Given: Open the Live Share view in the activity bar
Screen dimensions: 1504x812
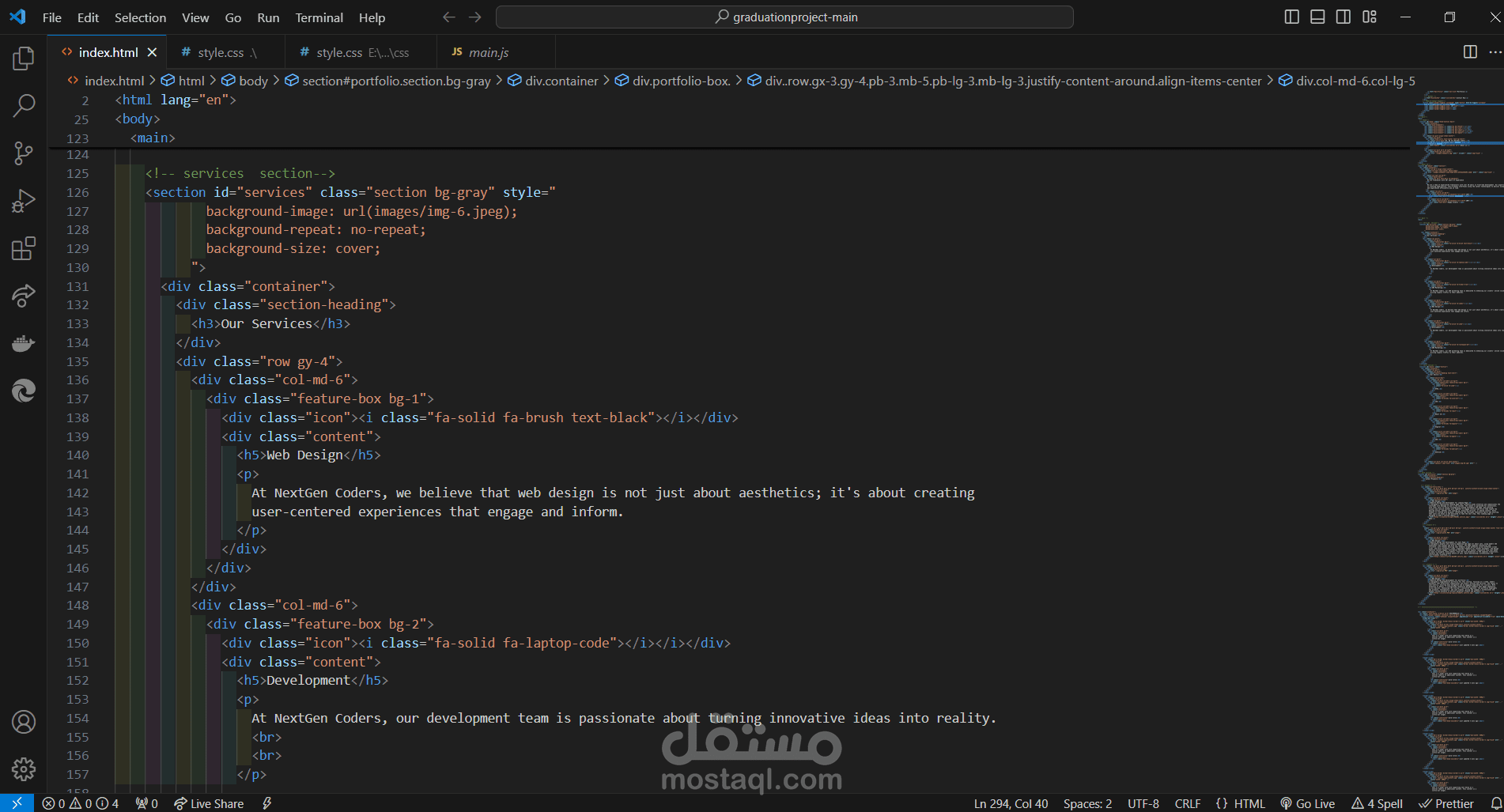Looking at the screenshot, I should coord(24,296).
